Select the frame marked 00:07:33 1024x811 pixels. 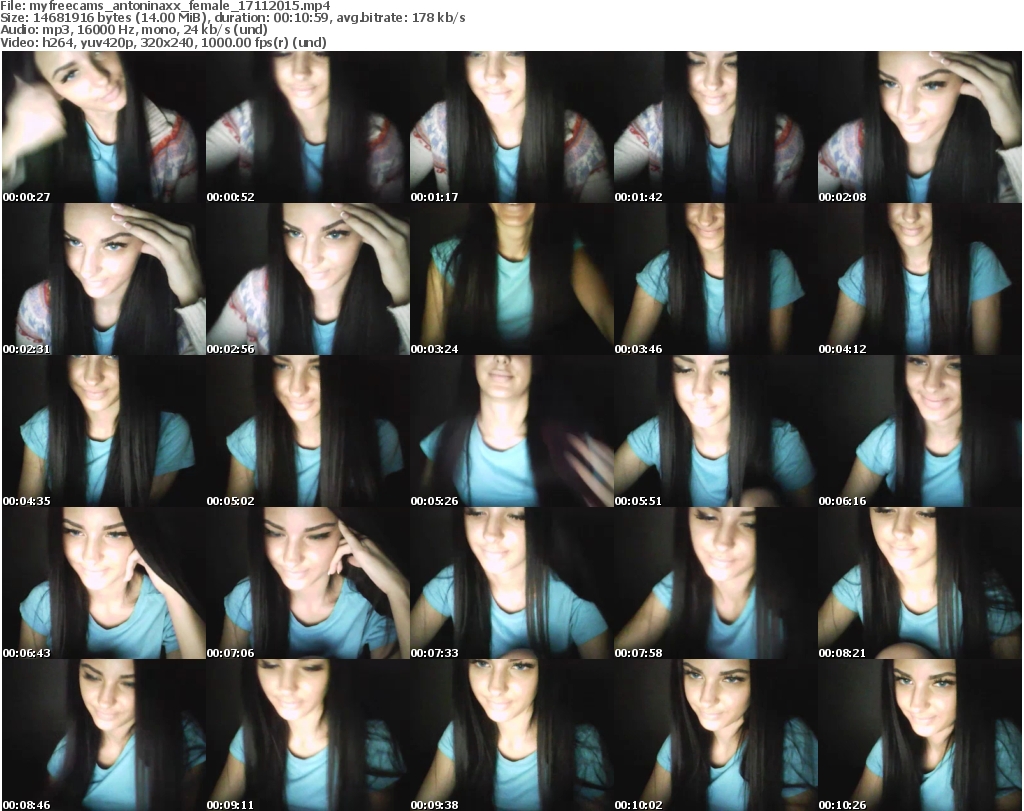pos(511,583)
